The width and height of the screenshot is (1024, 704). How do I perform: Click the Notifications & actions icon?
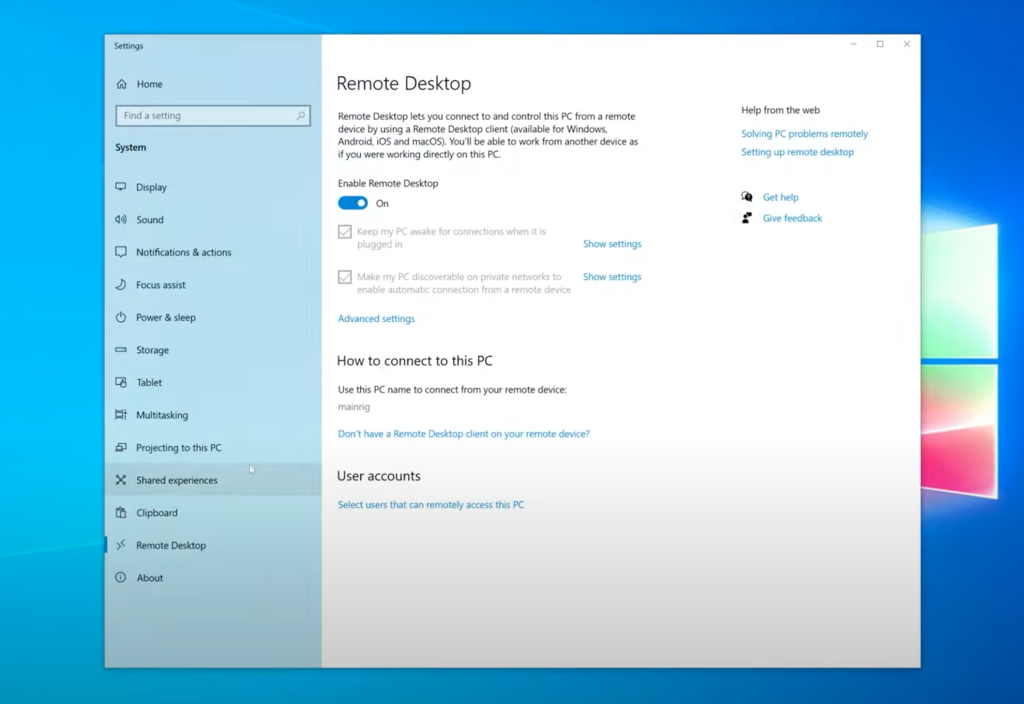pos(121,252)
